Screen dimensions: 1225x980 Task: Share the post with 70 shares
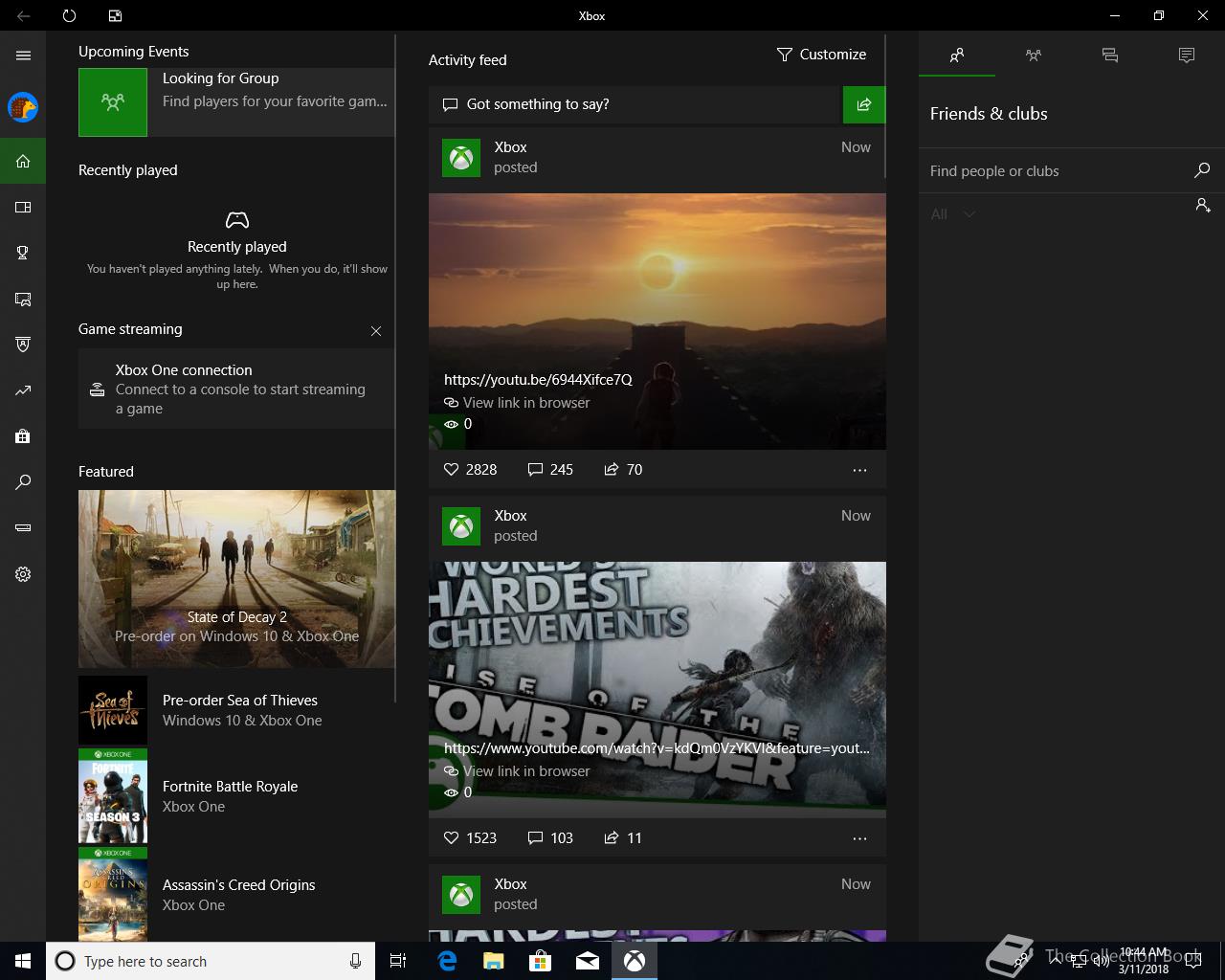[x=623, y=469]
